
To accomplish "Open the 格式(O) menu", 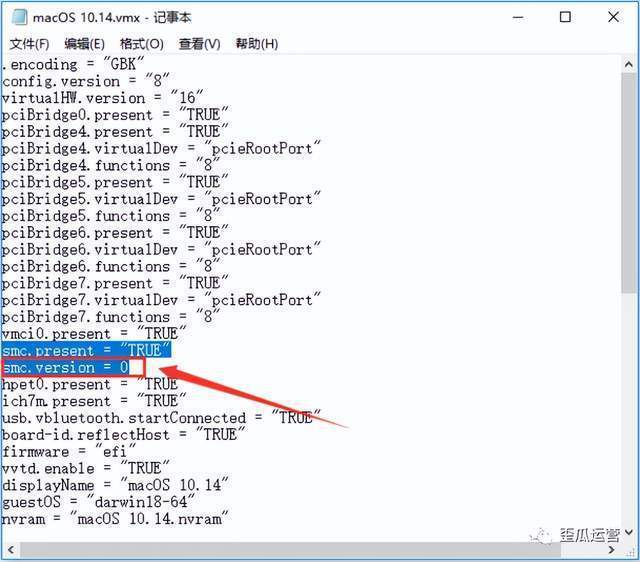I will tap(142, 44).
